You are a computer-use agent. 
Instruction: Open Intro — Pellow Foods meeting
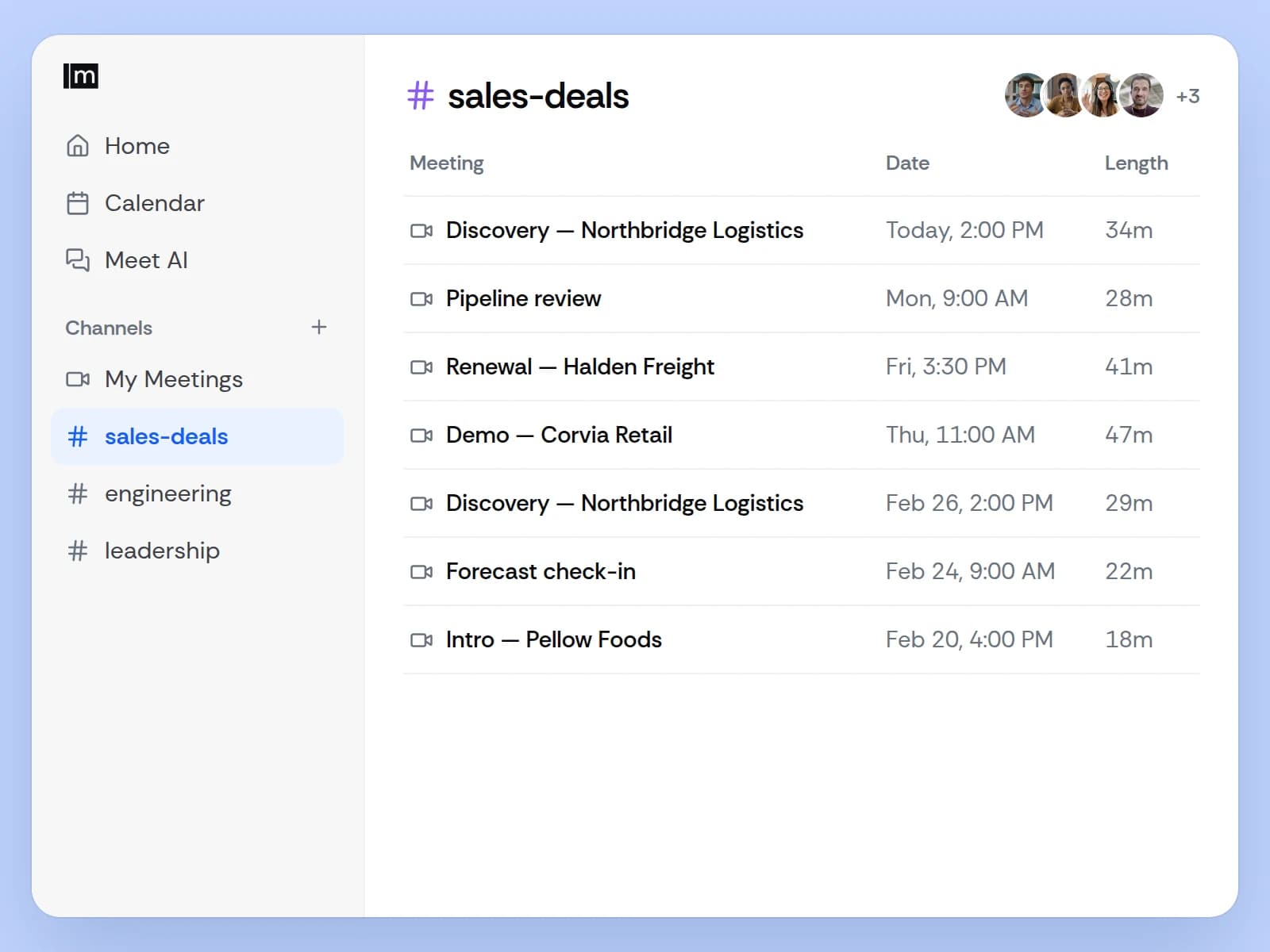pos(802,639)
